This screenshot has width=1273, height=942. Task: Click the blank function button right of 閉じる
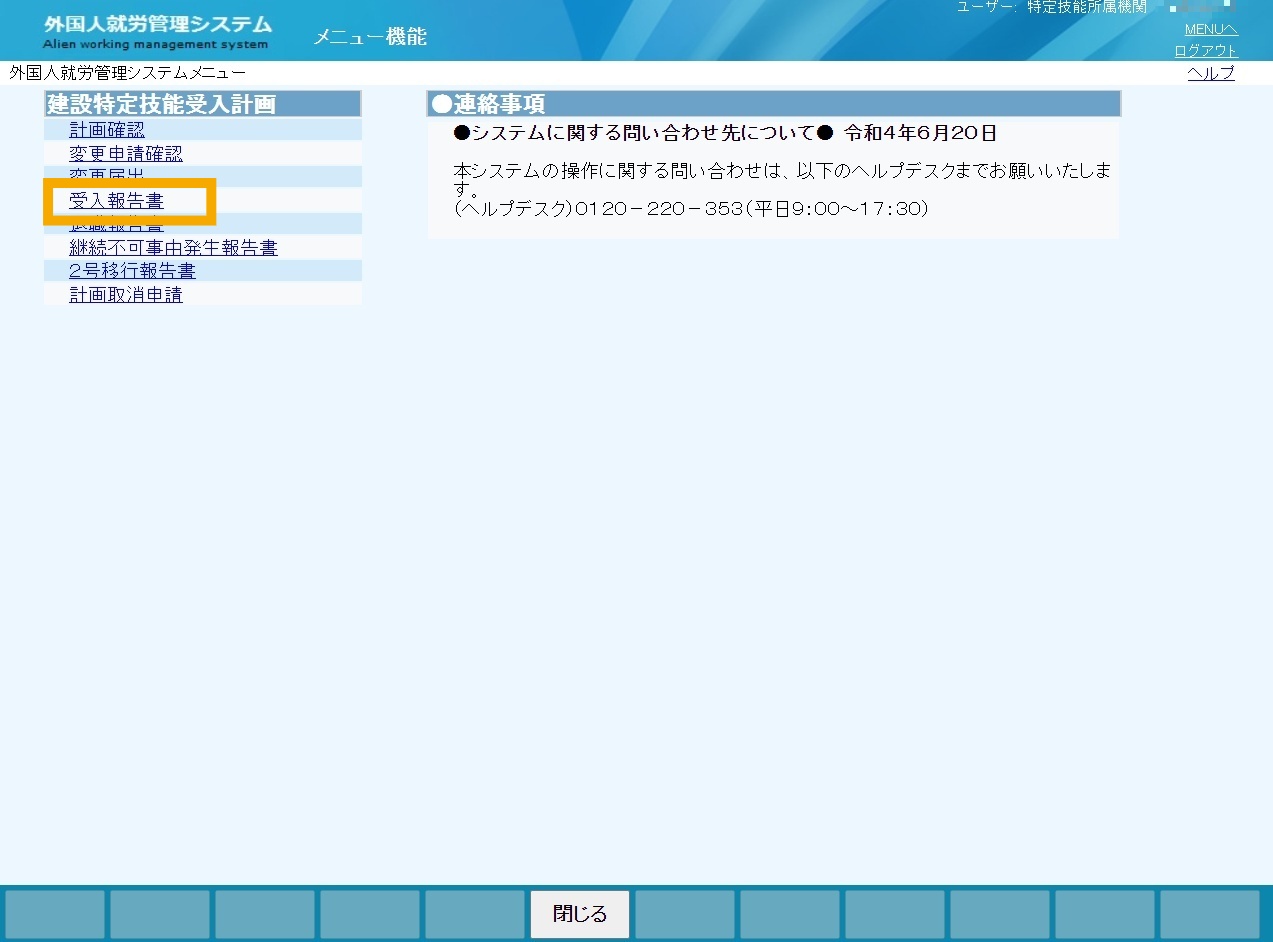[x=685, y=914]
